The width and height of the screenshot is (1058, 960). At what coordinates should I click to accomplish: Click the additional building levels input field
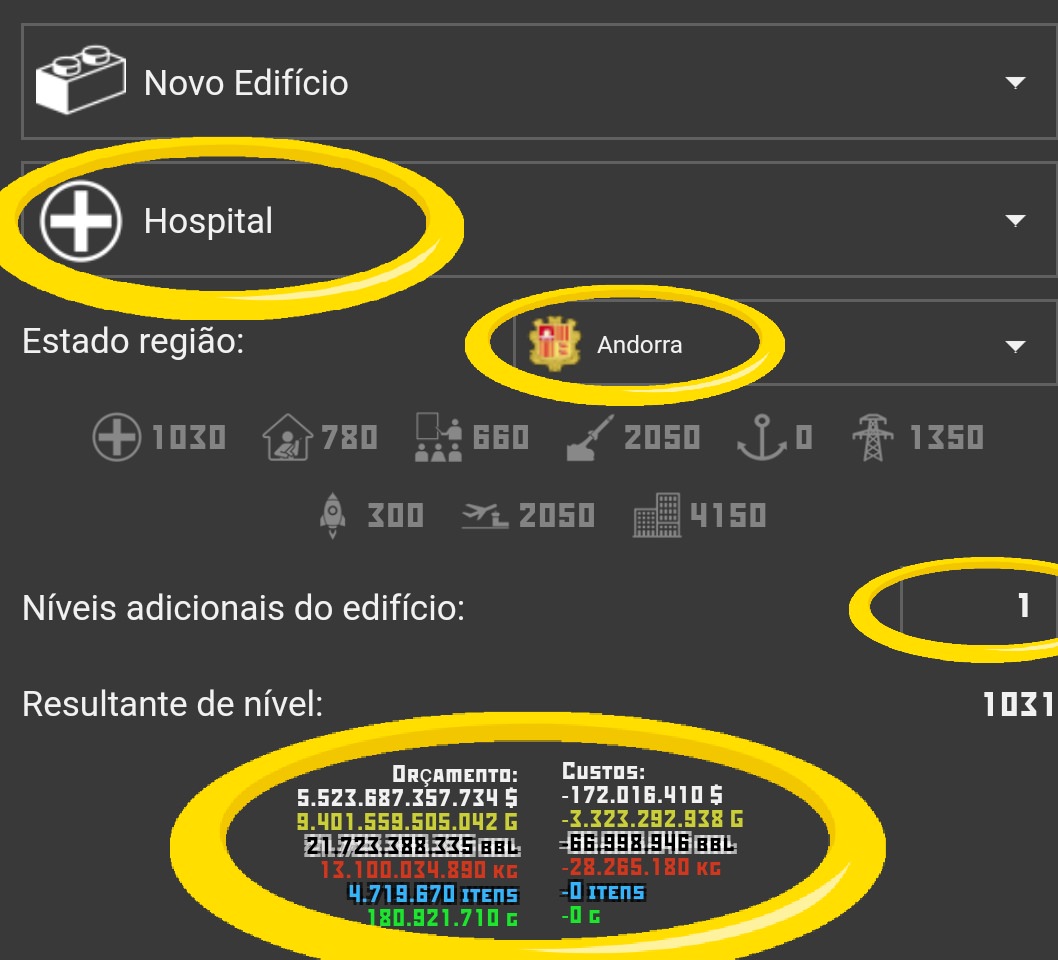(979, 606)
